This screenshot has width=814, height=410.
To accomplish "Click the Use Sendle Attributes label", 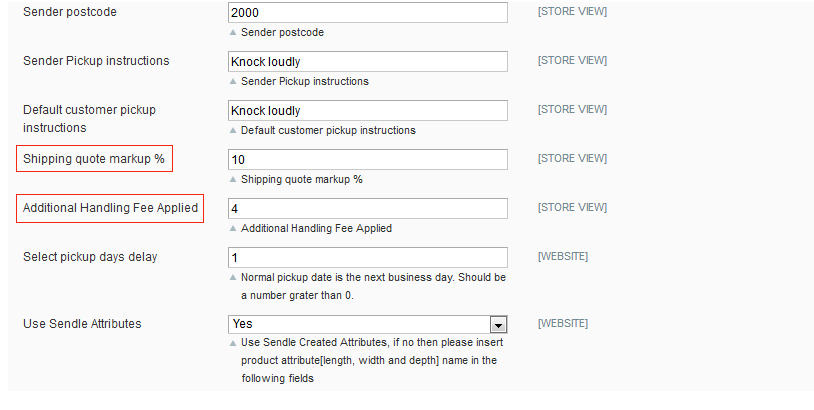I will pos(82,324).
